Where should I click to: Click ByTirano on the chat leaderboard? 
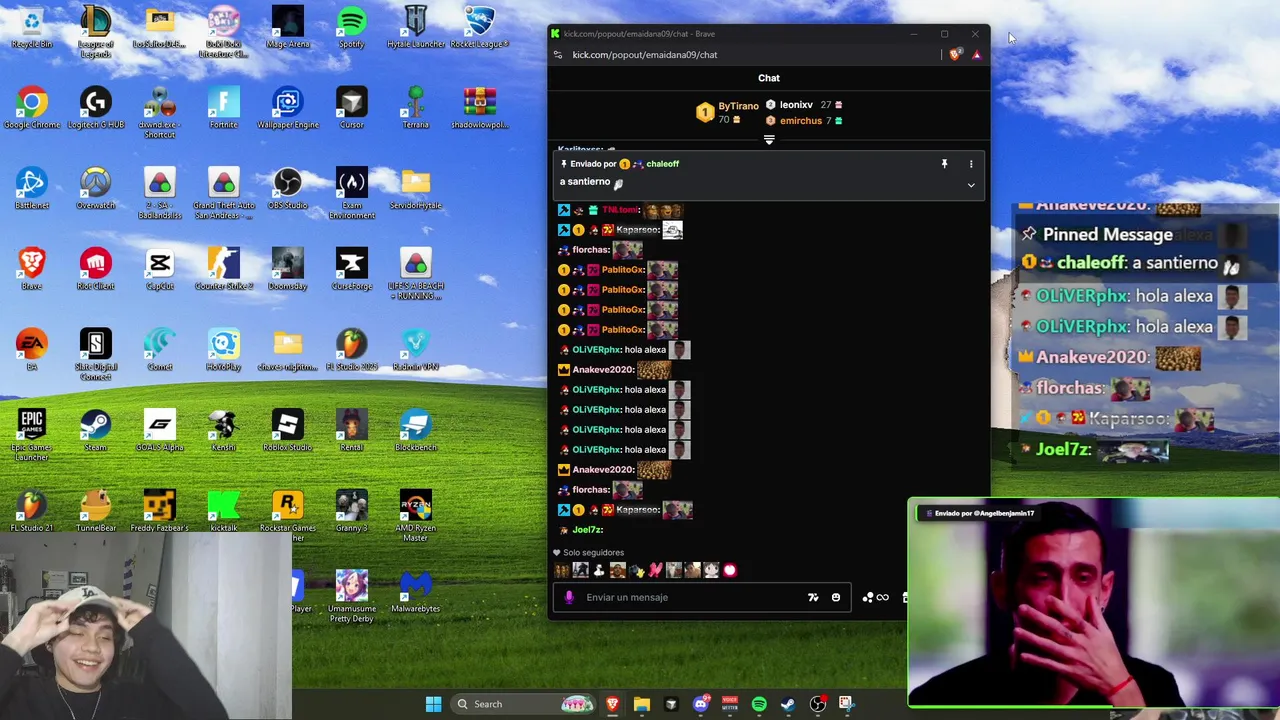pos(738,106)
